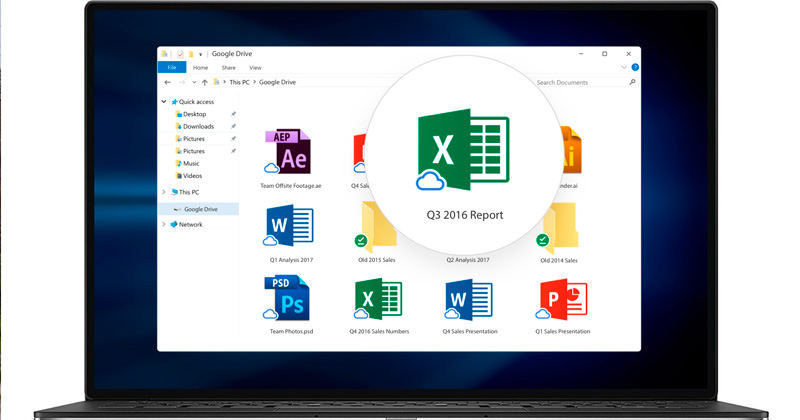Viewport: 800px width, 420px height.
Task: Expand the Network tree node
Action: tap(164, 225)
